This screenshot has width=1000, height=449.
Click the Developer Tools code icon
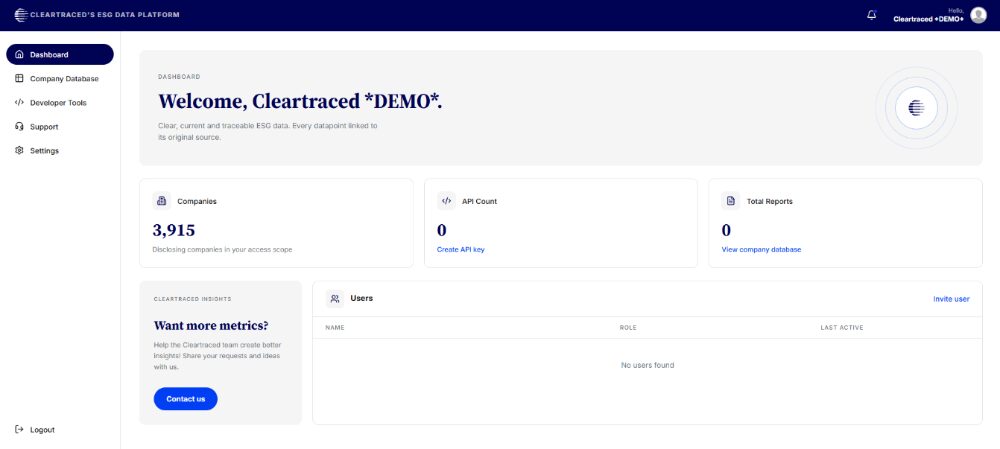pyautogui.click(x=19, y=103)
